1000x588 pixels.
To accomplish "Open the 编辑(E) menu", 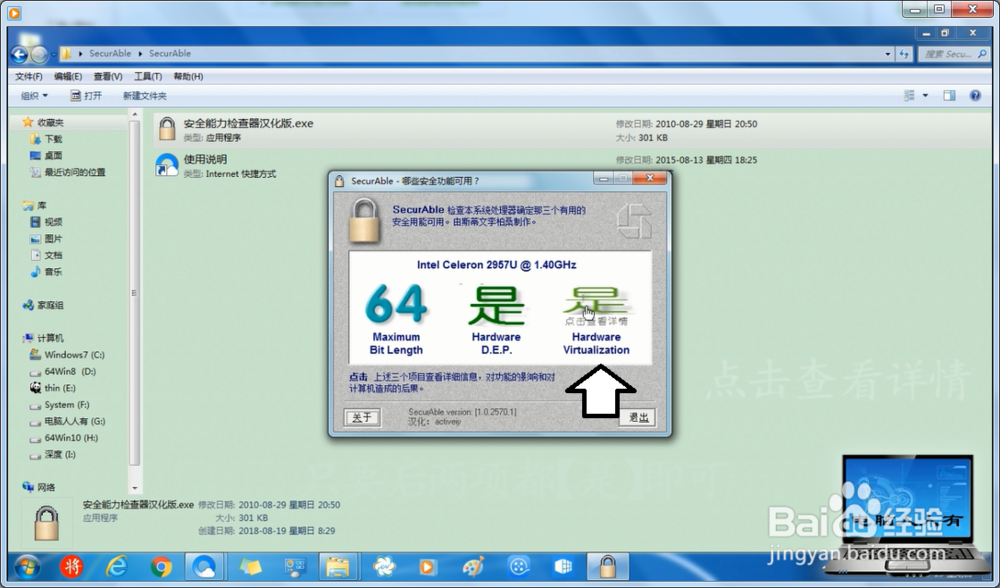I will click(68, 77).
